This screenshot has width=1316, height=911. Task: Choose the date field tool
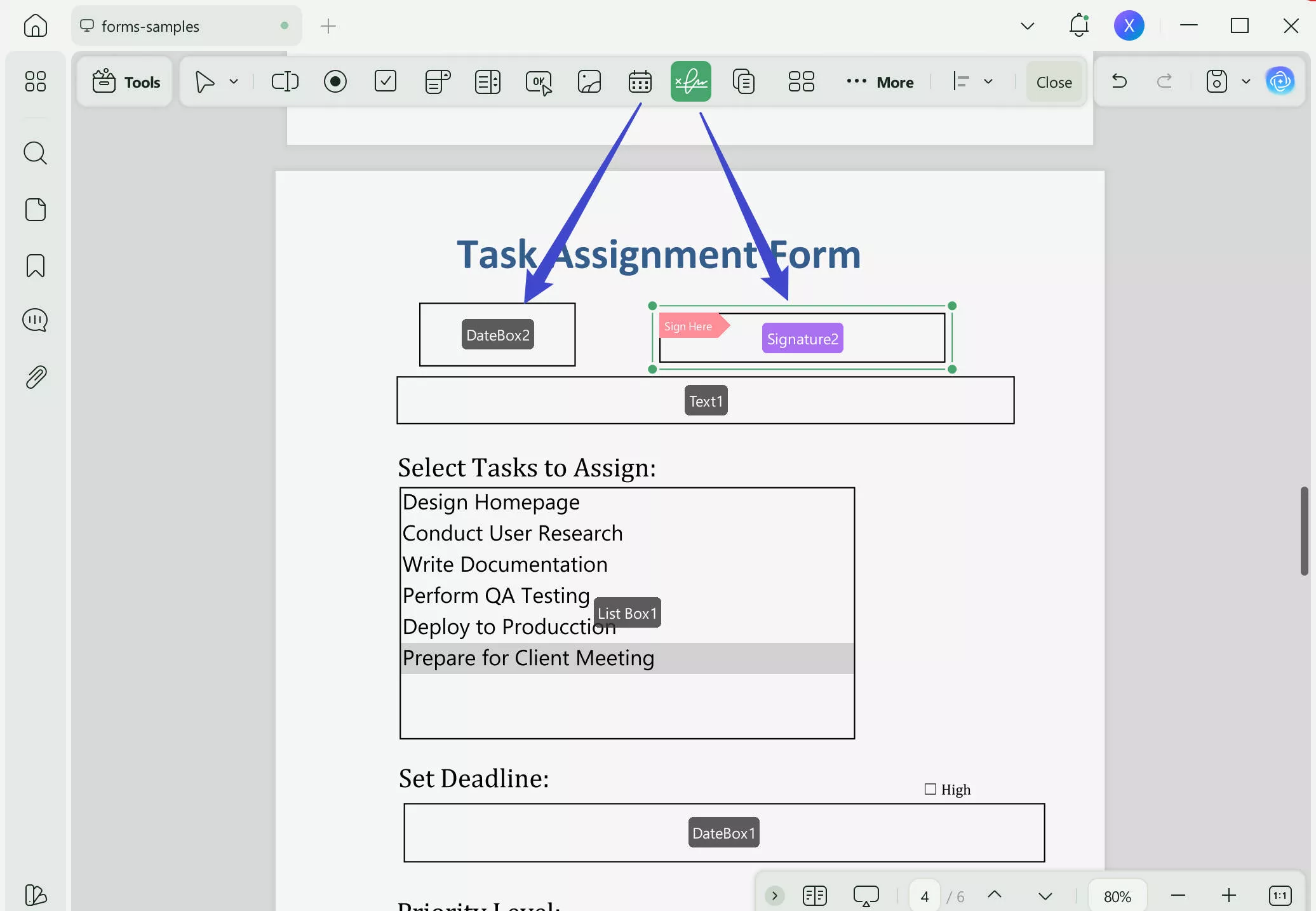[640, 82]
